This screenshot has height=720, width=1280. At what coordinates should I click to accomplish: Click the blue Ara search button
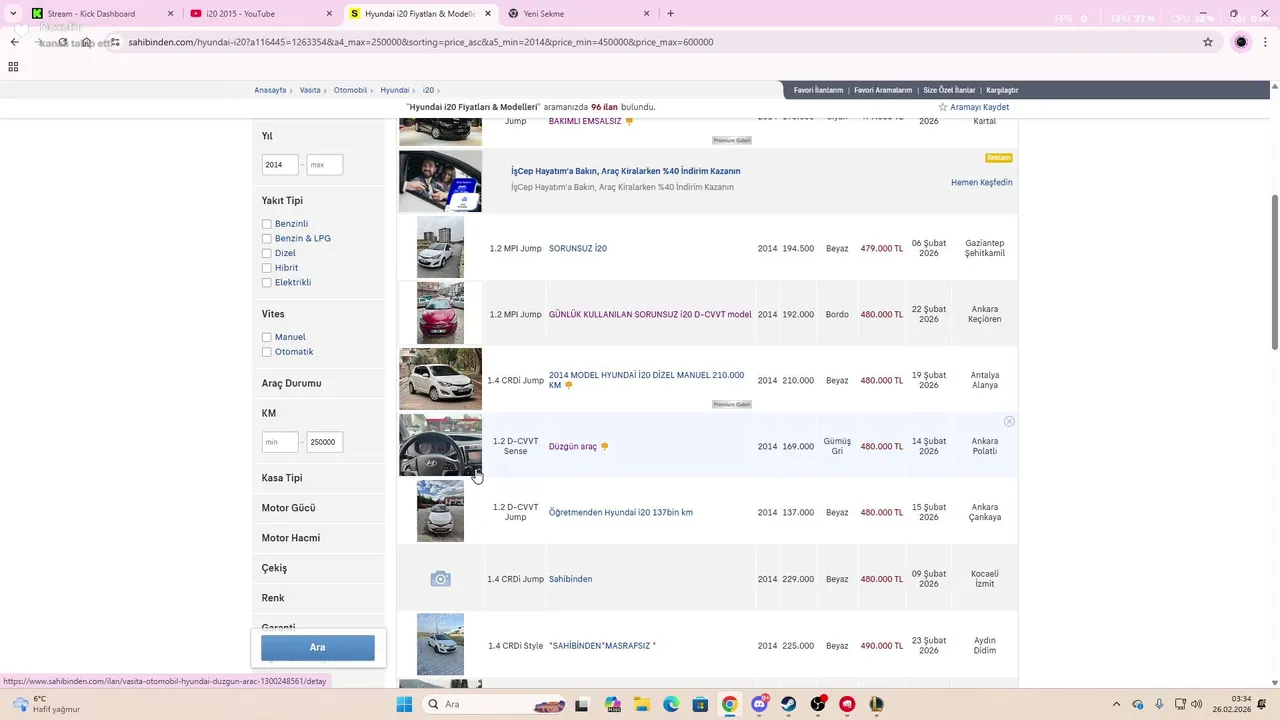pyautogui.click(x=318, y=647)
